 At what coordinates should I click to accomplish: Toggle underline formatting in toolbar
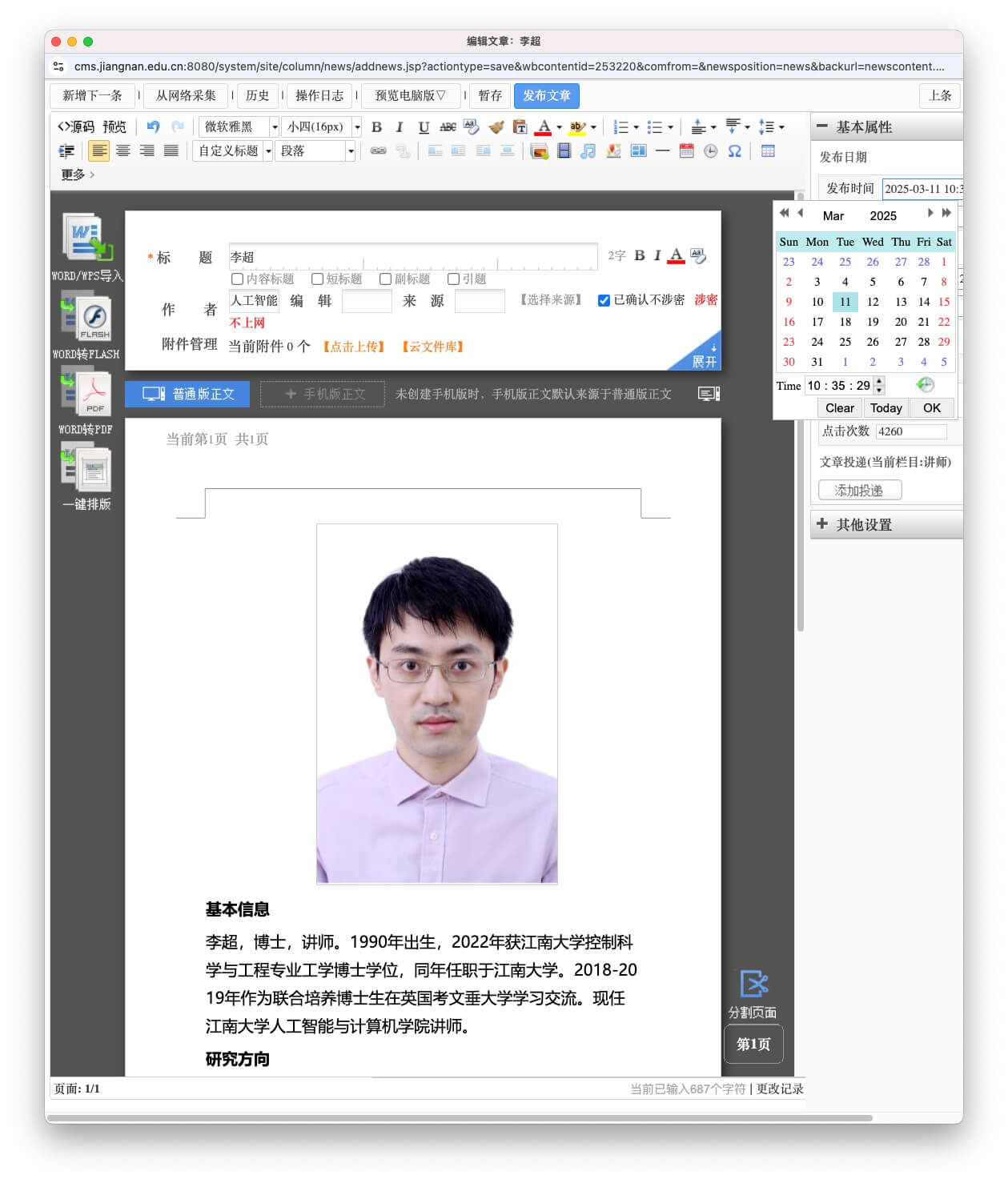(x=424, y=126)
